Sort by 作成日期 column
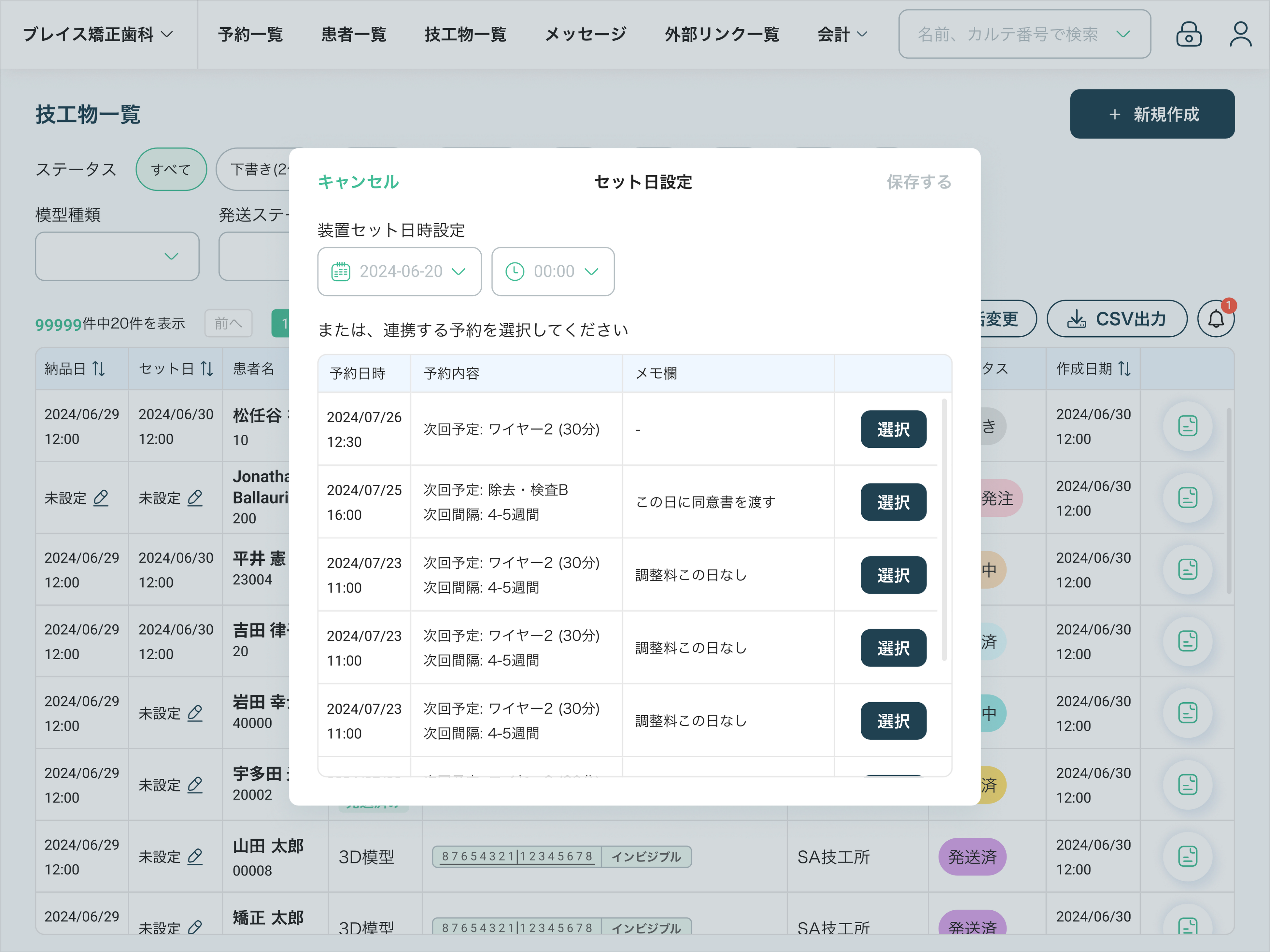Image resolution: width=1270 pixels, height=952 pixels. (x=1125, y=369)
